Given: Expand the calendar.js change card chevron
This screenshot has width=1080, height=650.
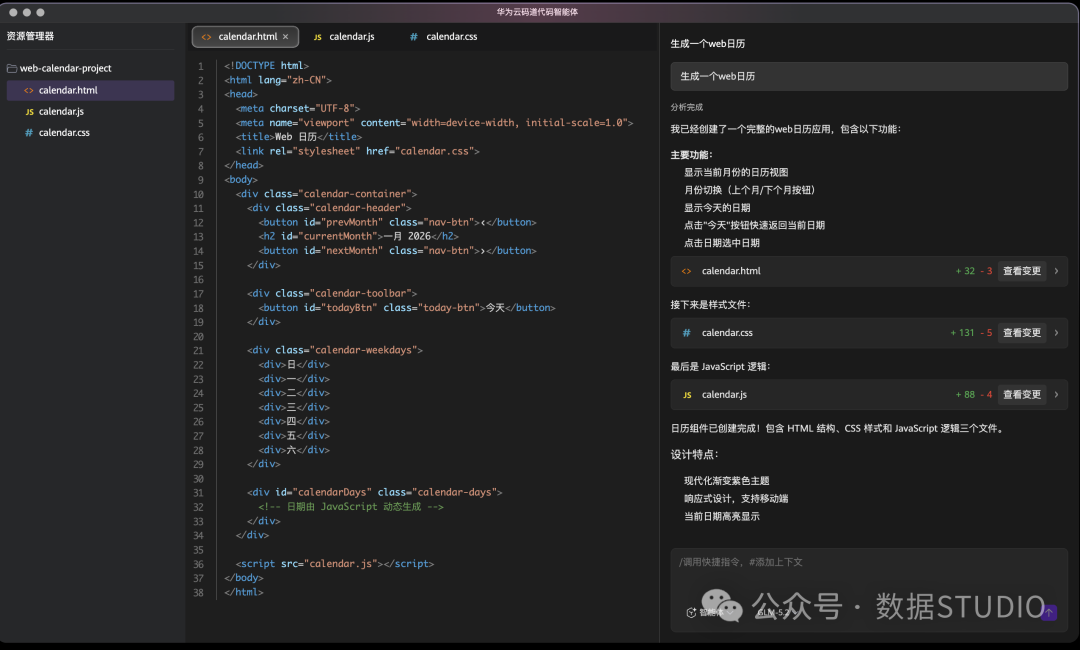Looking at the screenshot, I should (x=1057, y=395).
